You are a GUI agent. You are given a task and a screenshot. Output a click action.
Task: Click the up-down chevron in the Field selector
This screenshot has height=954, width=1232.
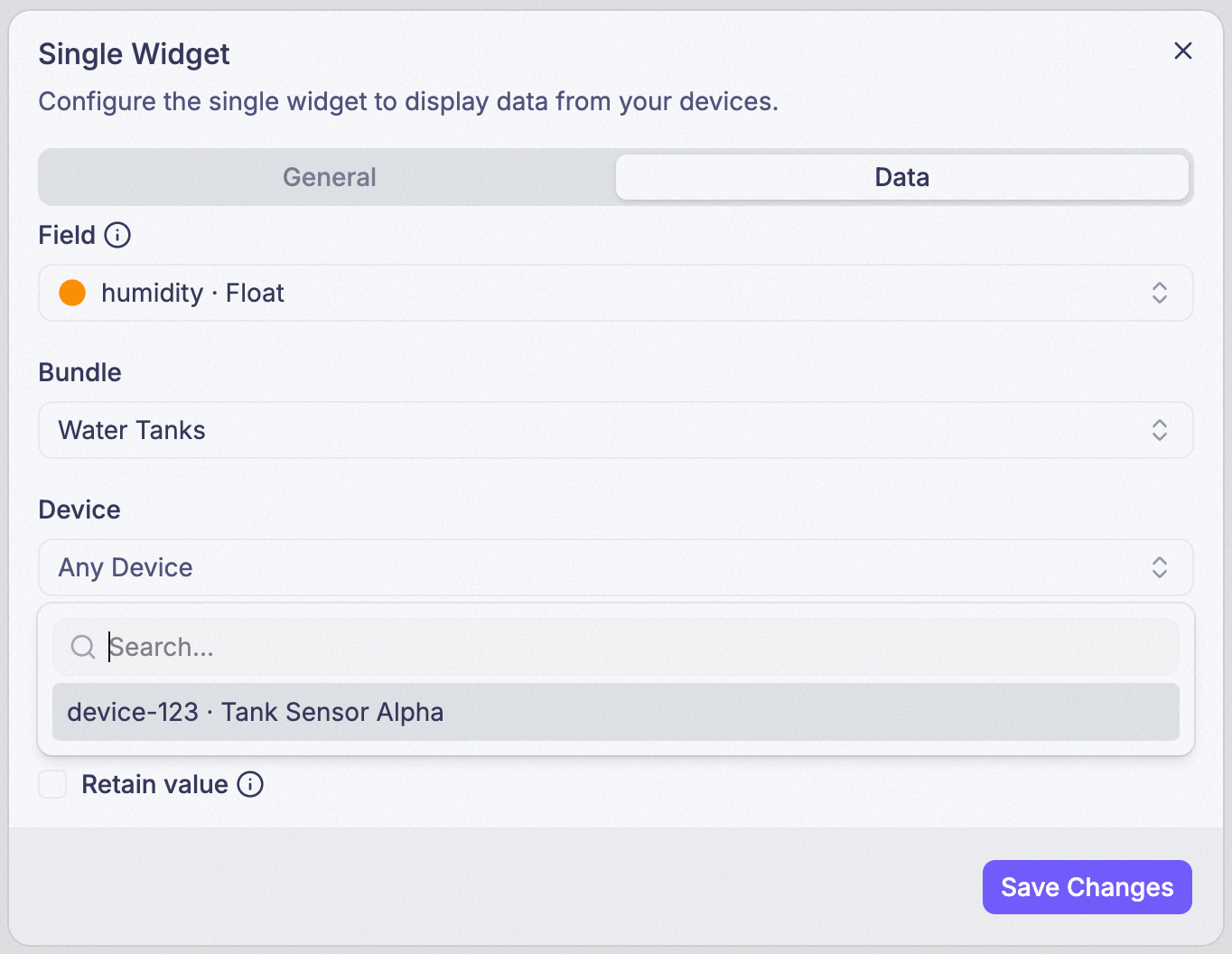[1160, 293]
